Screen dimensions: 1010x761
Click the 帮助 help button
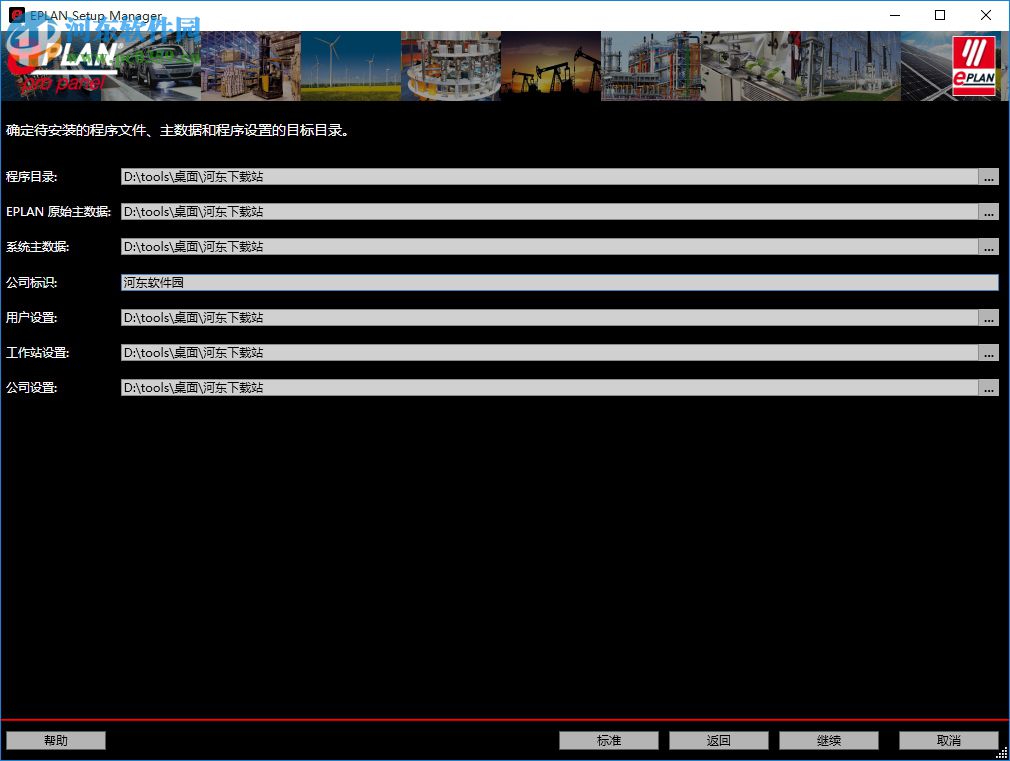[x=55, y=740]
